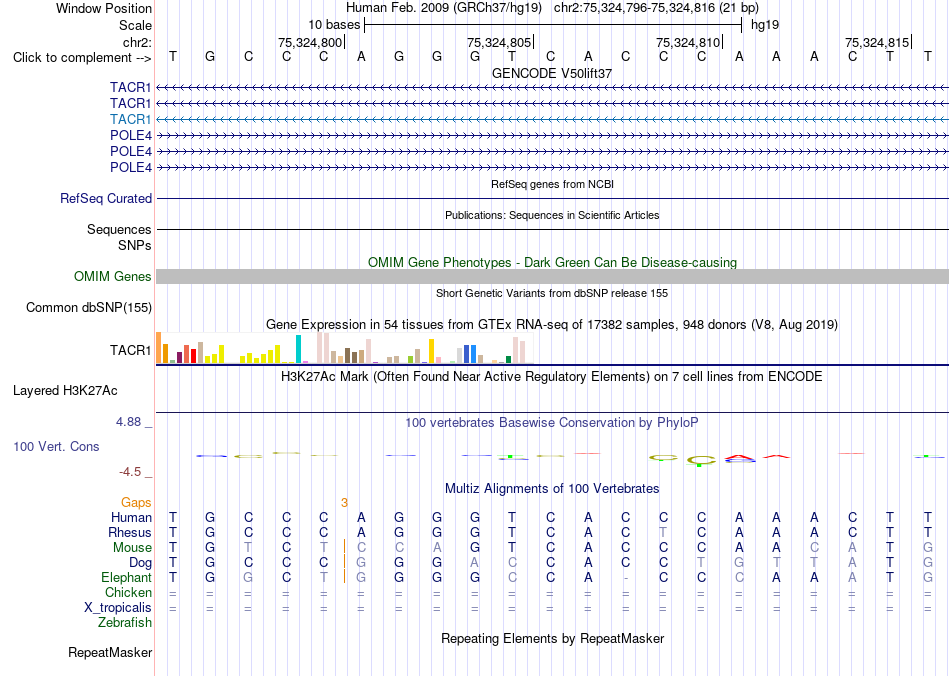950x676 pixels.
Task: Select the Dog species label
Action: tap(140, 563)
